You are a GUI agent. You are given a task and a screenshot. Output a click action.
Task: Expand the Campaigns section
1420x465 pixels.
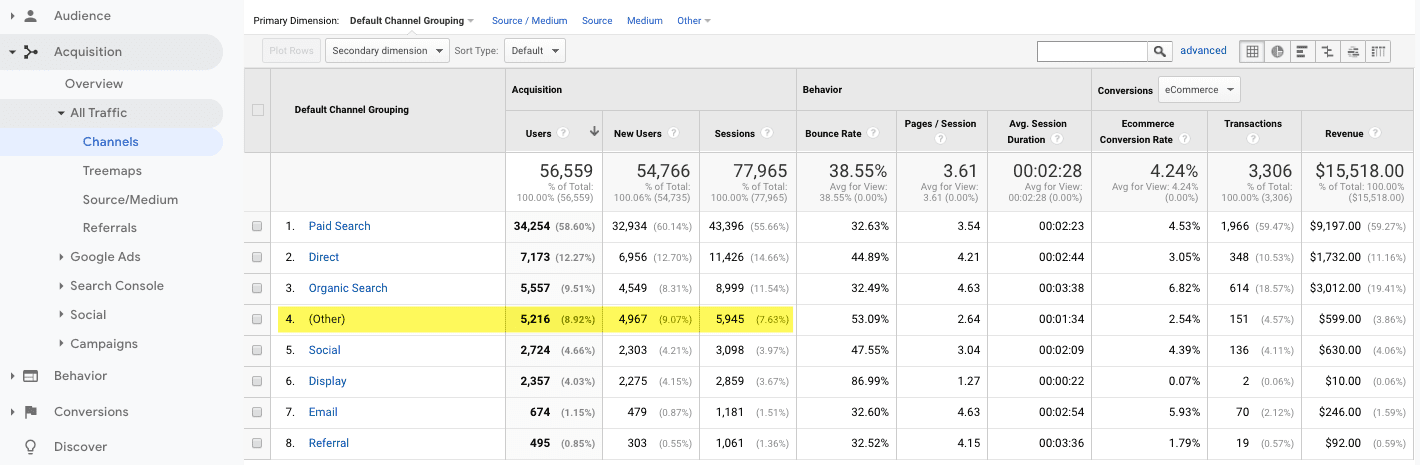coord(61,344)
